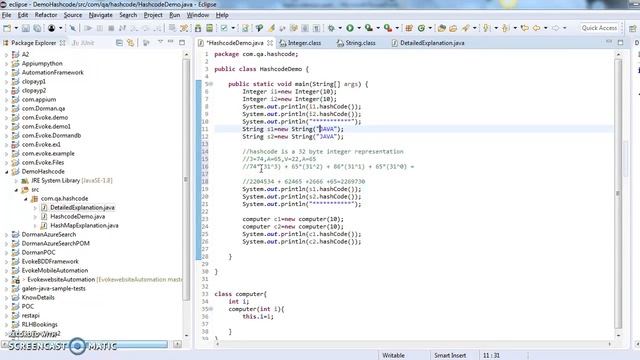Click the Forward navigation arrow icon
The image size is (640, 360).
pos(556,28)
